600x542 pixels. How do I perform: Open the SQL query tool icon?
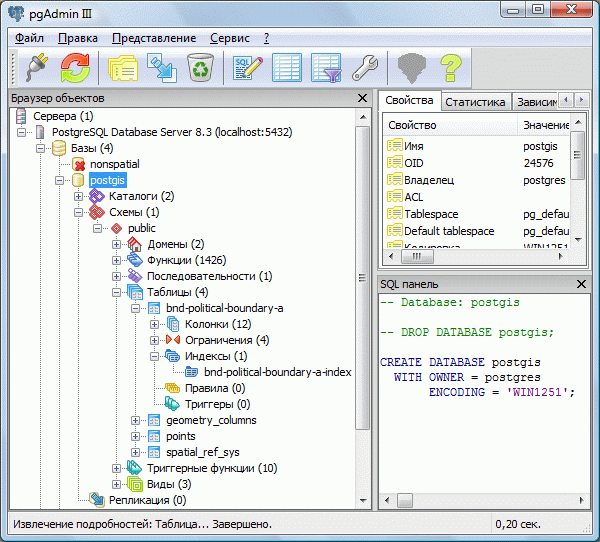pyautogui.click(x=248, y=68)
